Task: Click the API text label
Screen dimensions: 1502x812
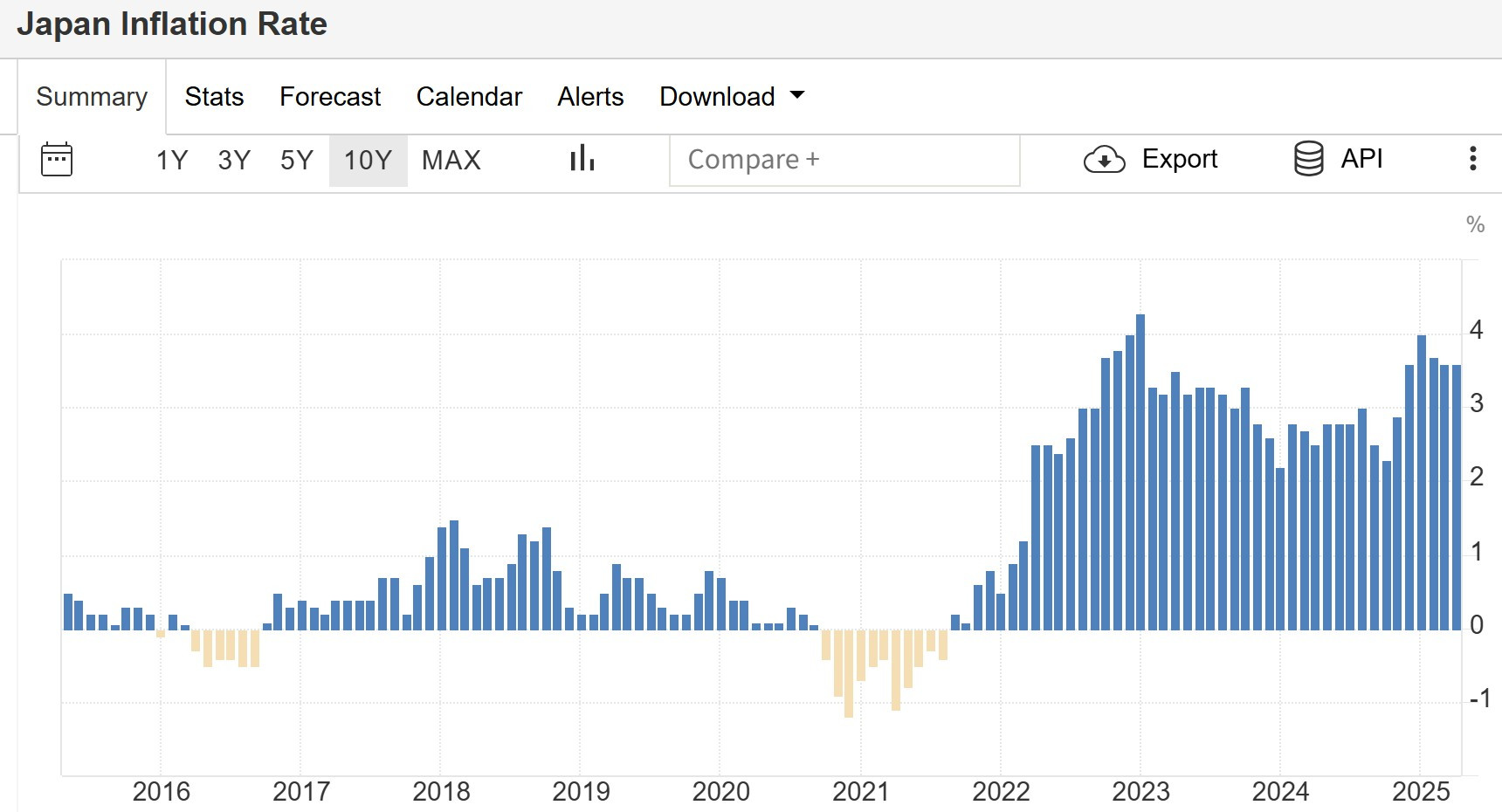Action: tap(1361, 159)
